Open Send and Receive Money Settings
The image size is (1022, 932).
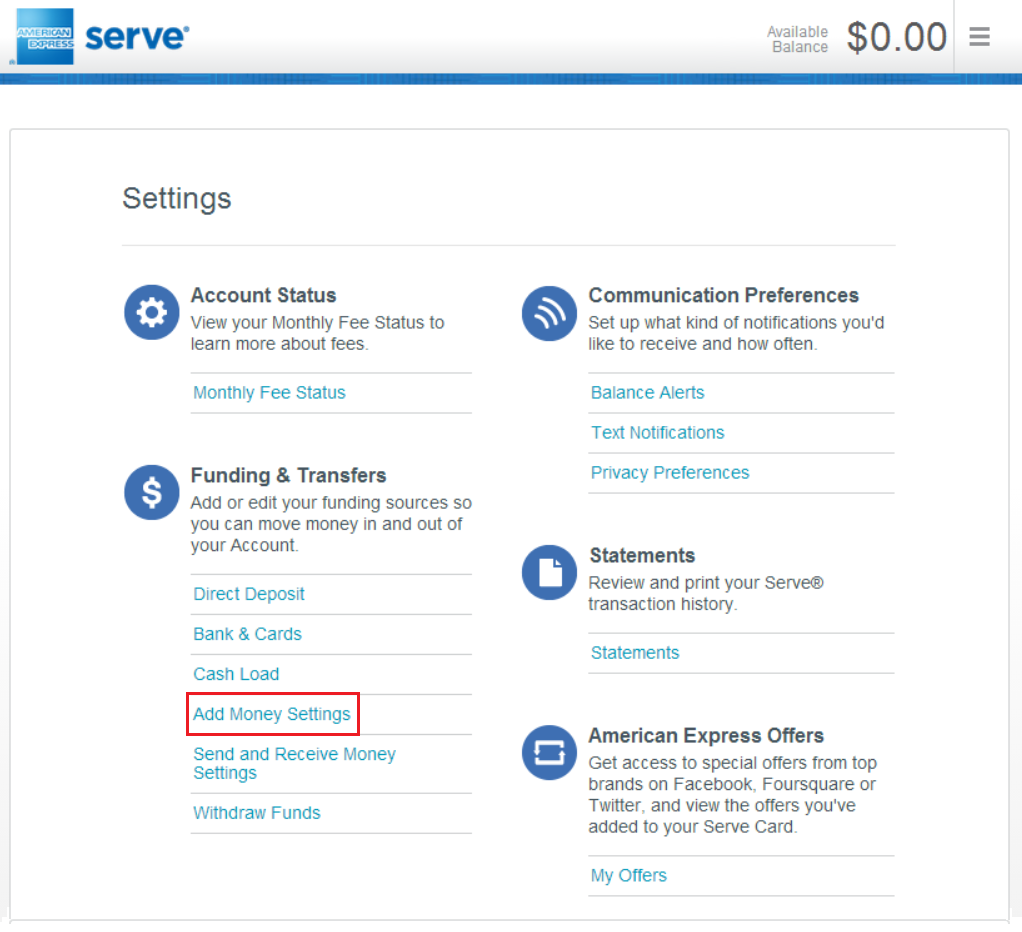294,763
